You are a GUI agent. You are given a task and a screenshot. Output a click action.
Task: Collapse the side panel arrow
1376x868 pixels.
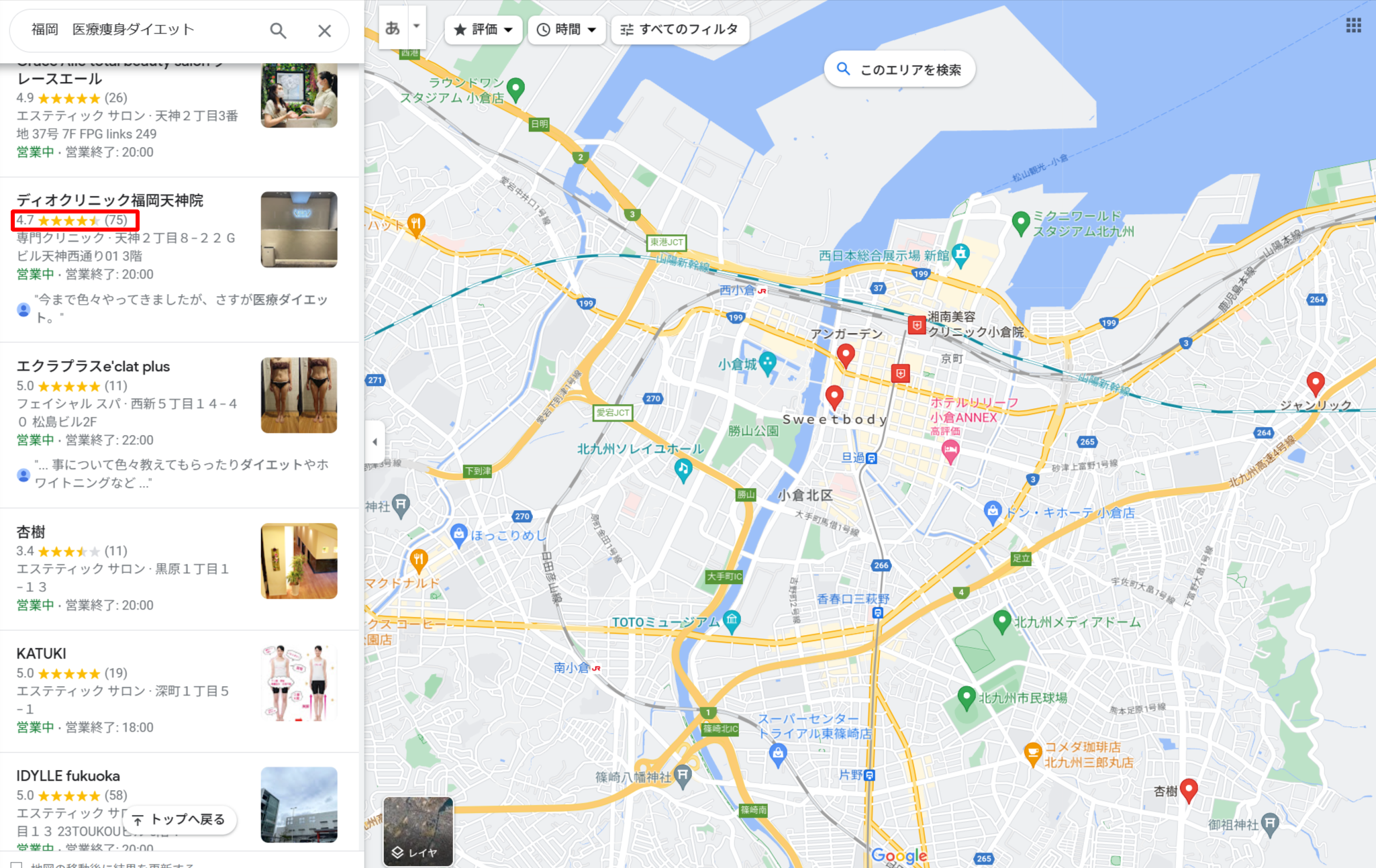pyautogui.click(x=375, y=442)
